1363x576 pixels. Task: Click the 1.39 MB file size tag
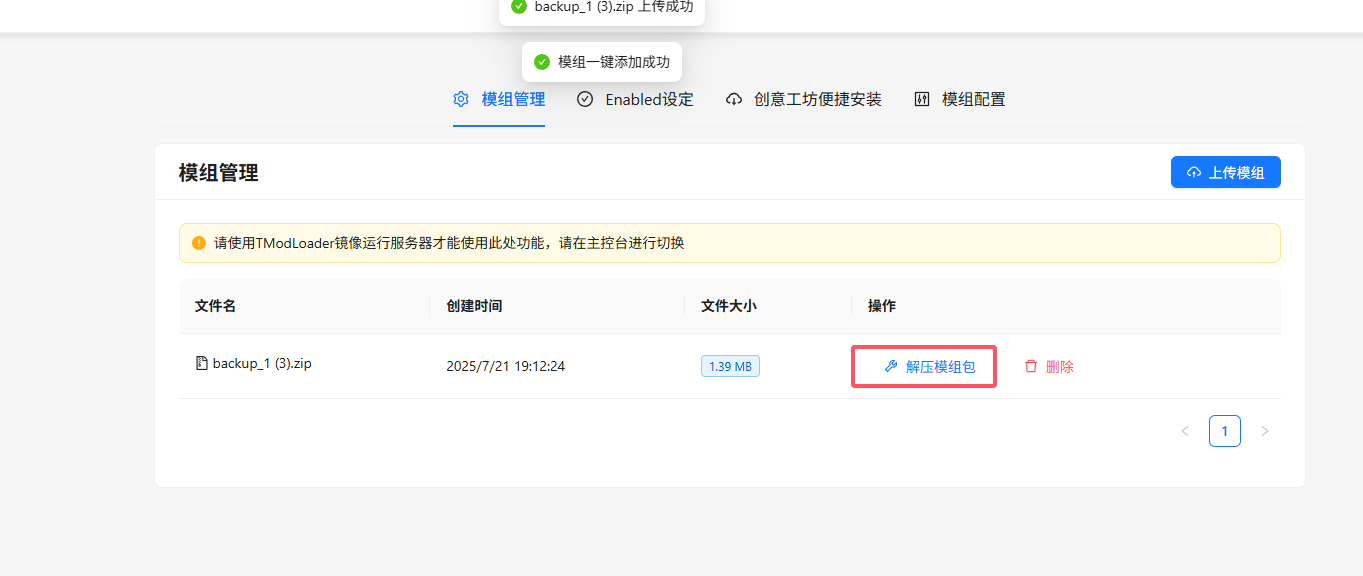730,367
